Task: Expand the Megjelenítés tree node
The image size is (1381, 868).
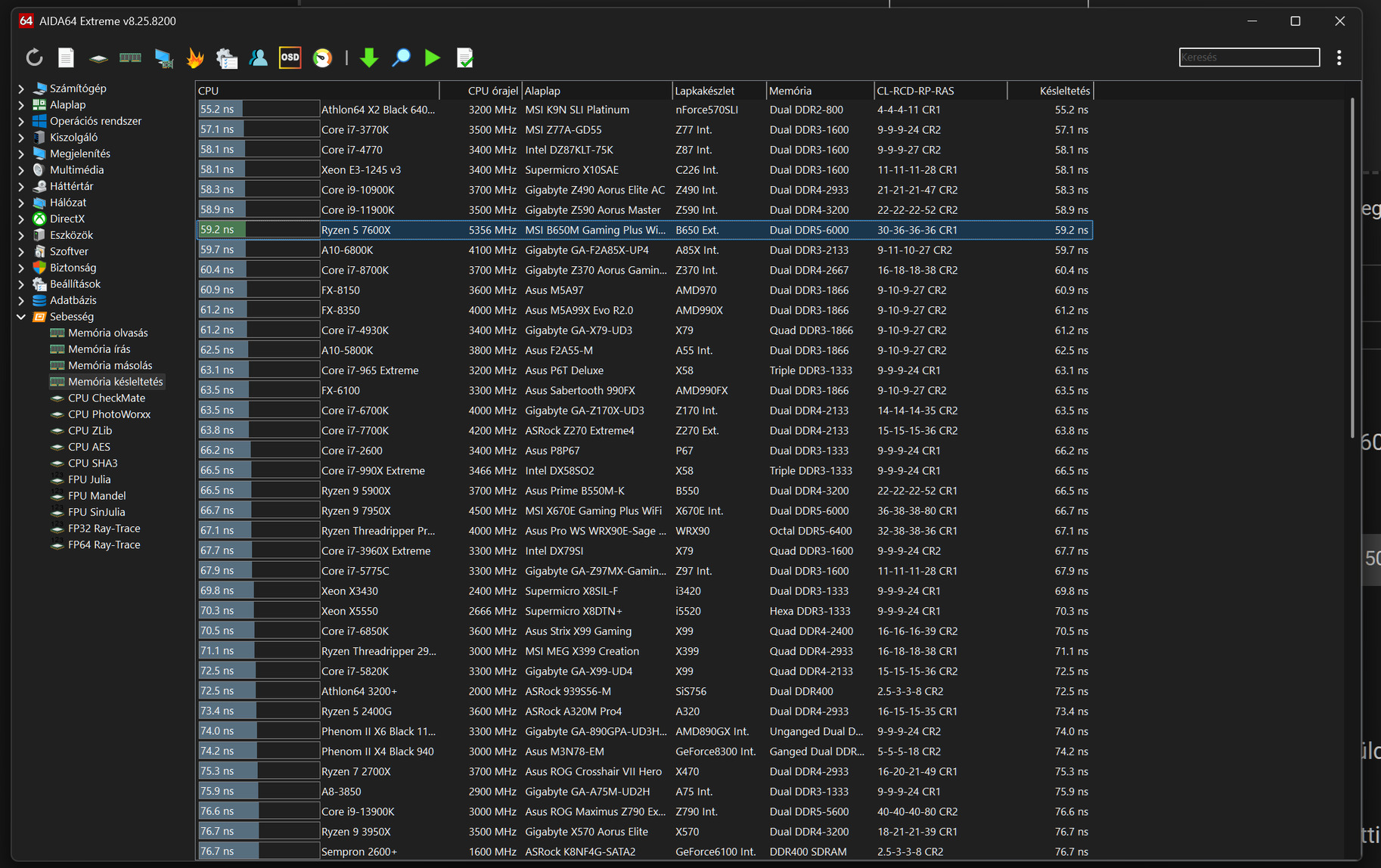Action: pyautogui.click(x=21, y=153)
